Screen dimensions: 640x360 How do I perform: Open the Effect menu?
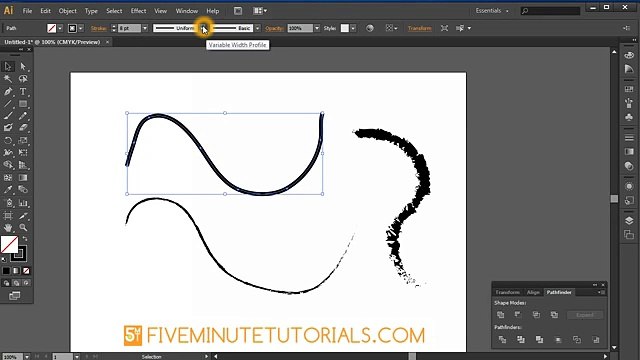[138, 11]
